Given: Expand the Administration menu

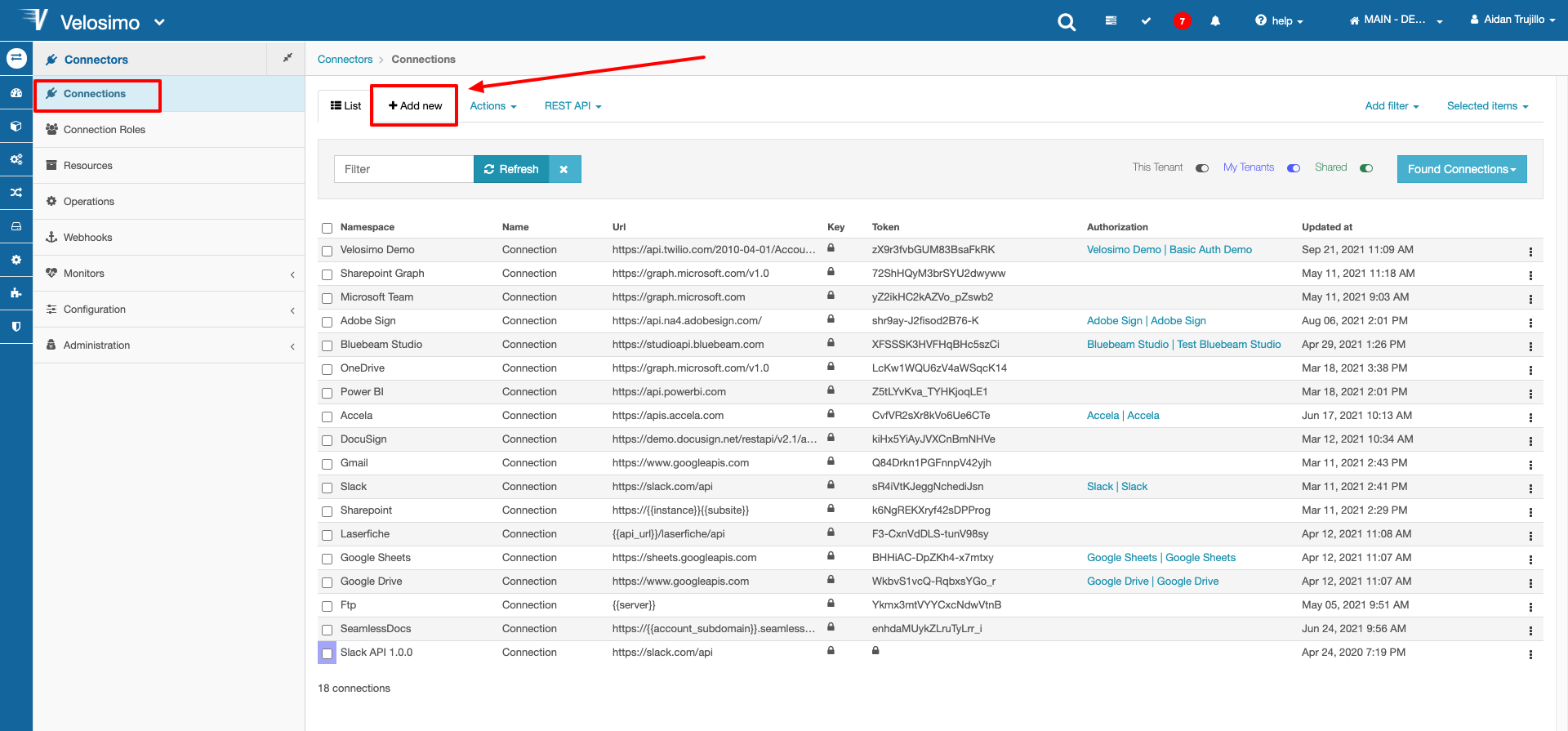Looking at the screenshot, I should 169,345.
